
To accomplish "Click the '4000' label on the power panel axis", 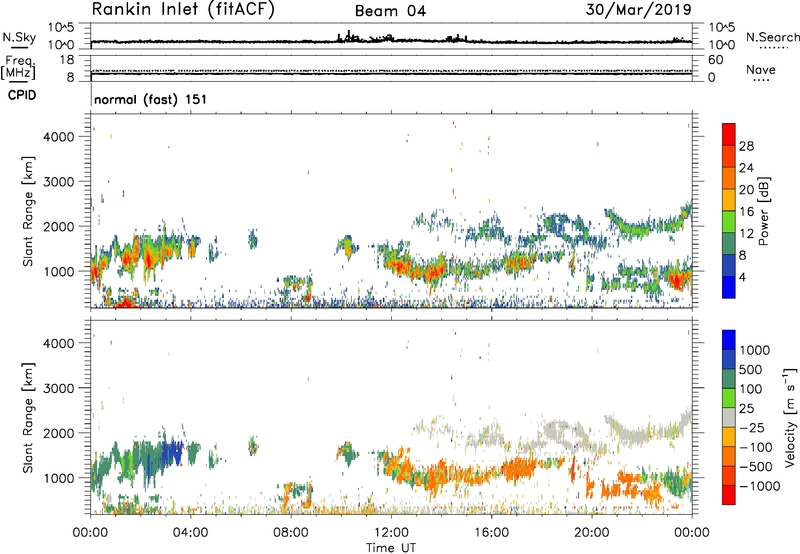I will (x=59, y=137).
